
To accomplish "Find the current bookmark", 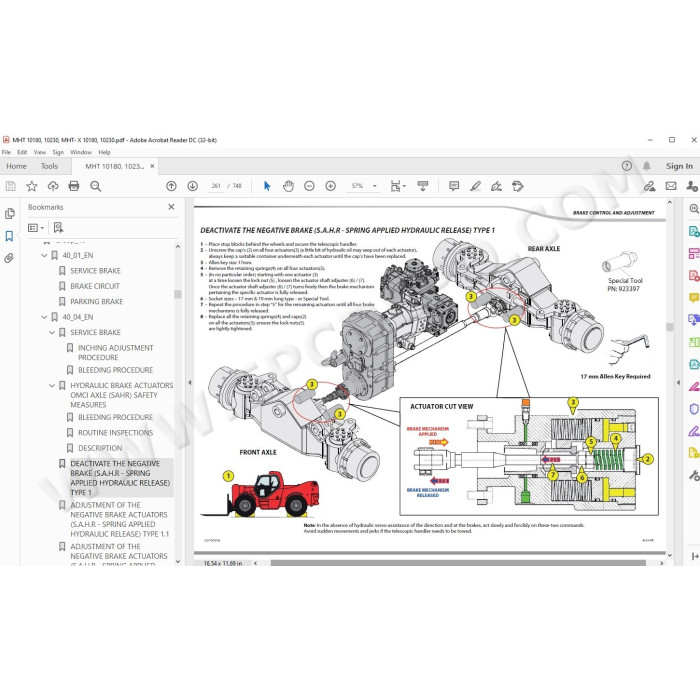I will pyautogui.click(x=58, y=228).
